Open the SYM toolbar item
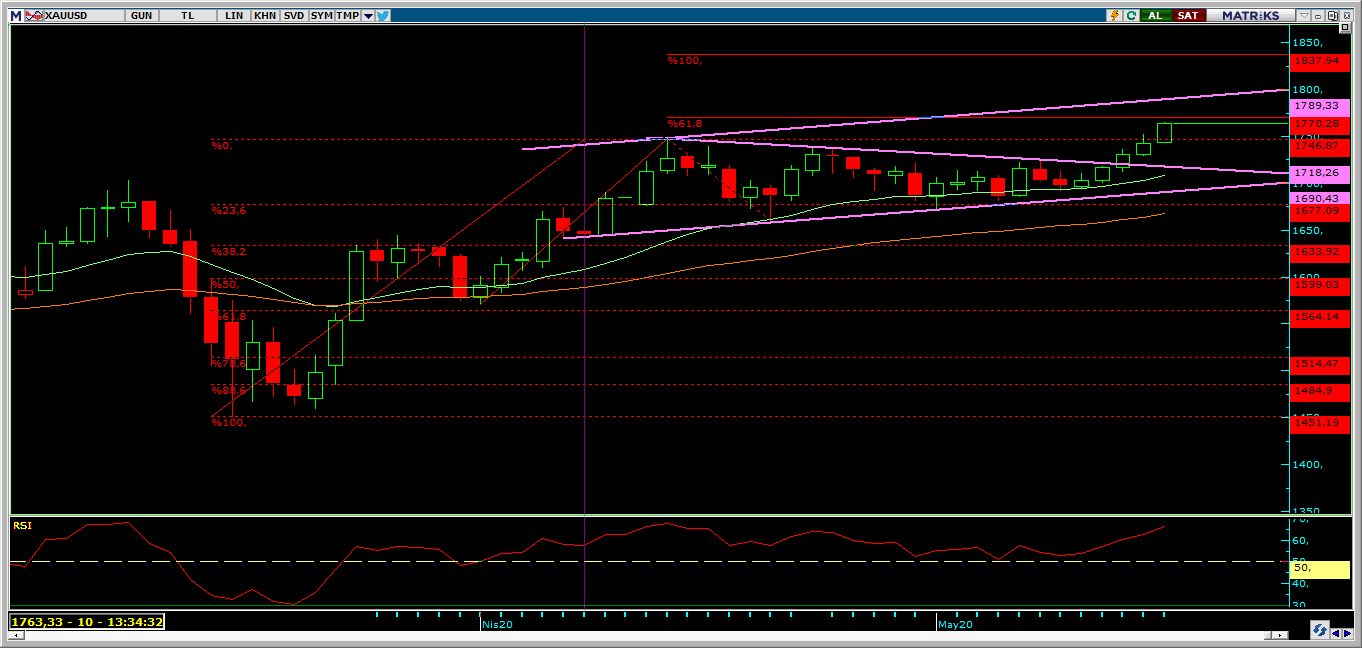 (321, 15)
